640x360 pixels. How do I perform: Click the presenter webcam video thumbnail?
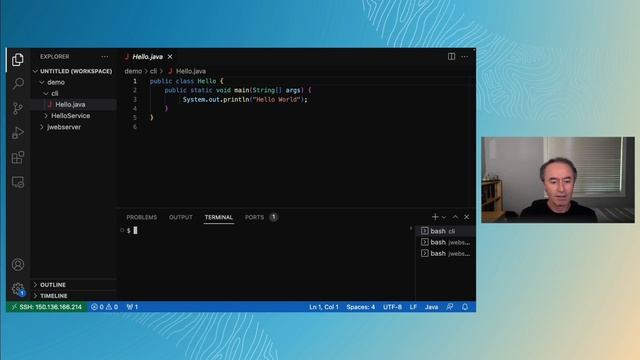(x=558, y=180)
